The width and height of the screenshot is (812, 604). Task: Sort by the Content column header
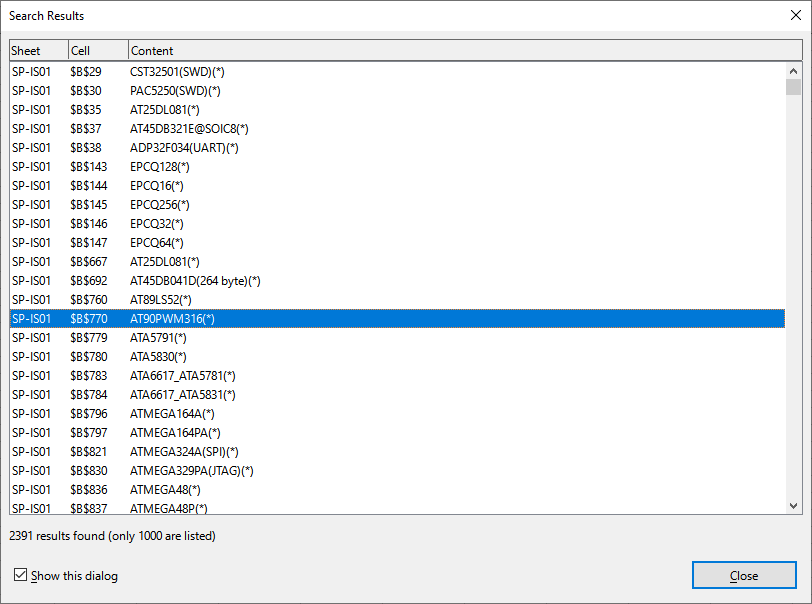click(465, 50)
